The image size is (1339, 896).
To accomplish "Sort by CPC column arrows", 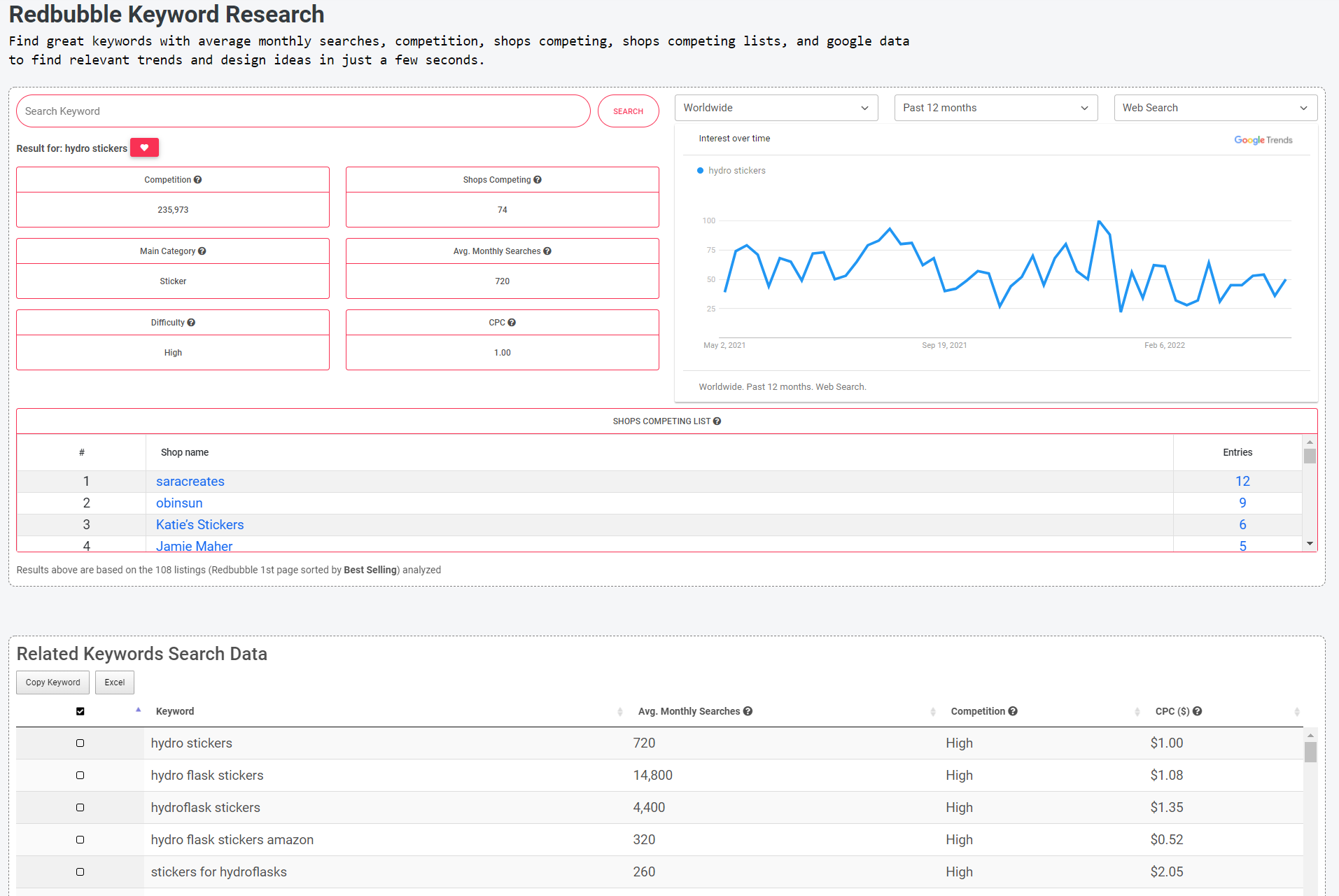I will (1297, 712).
